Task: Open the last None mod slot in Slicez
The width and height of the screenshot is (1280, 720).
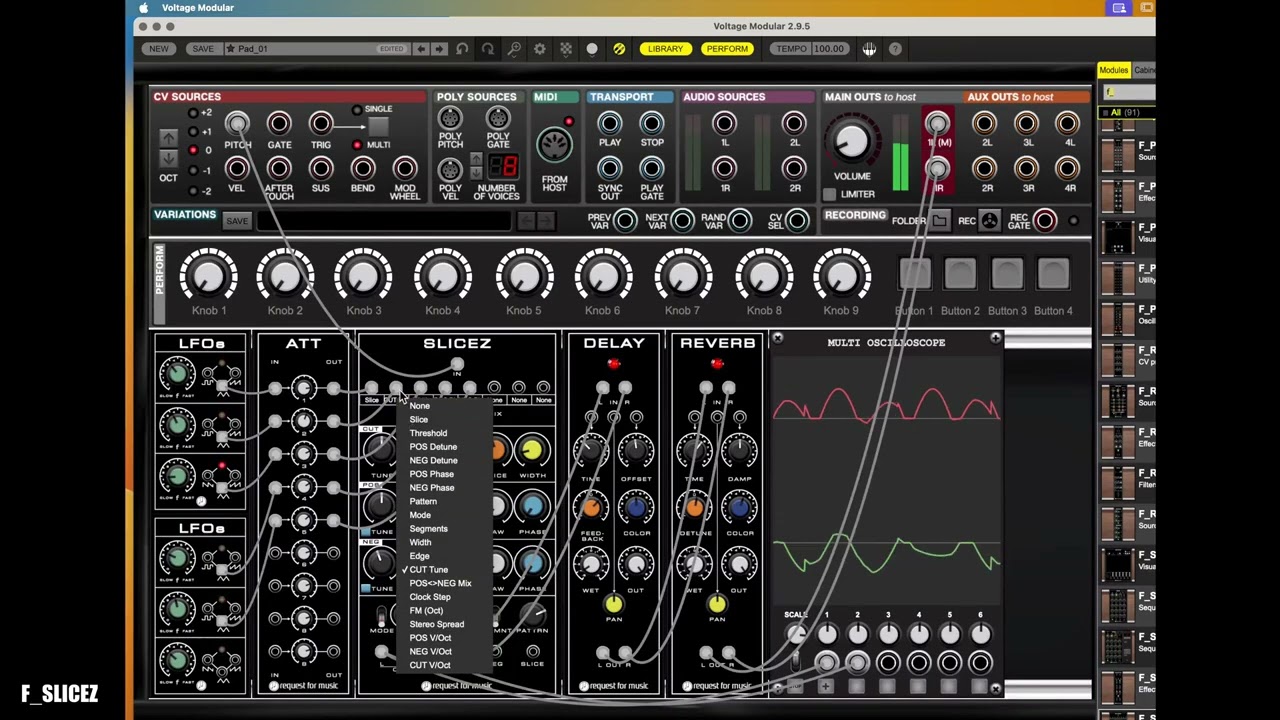Action: coord(543,400)
